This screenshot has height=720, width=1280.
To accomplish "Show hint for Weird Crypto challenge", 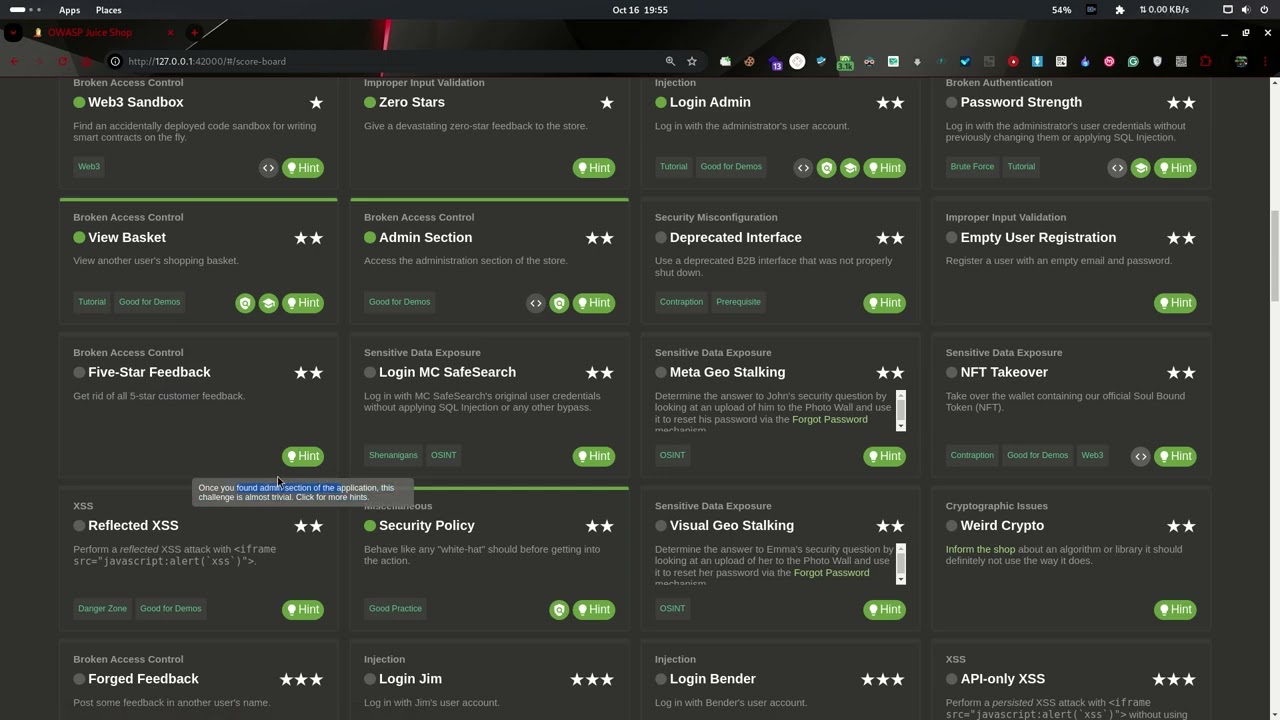I will pyautogui.click(x=1175, y=609).
